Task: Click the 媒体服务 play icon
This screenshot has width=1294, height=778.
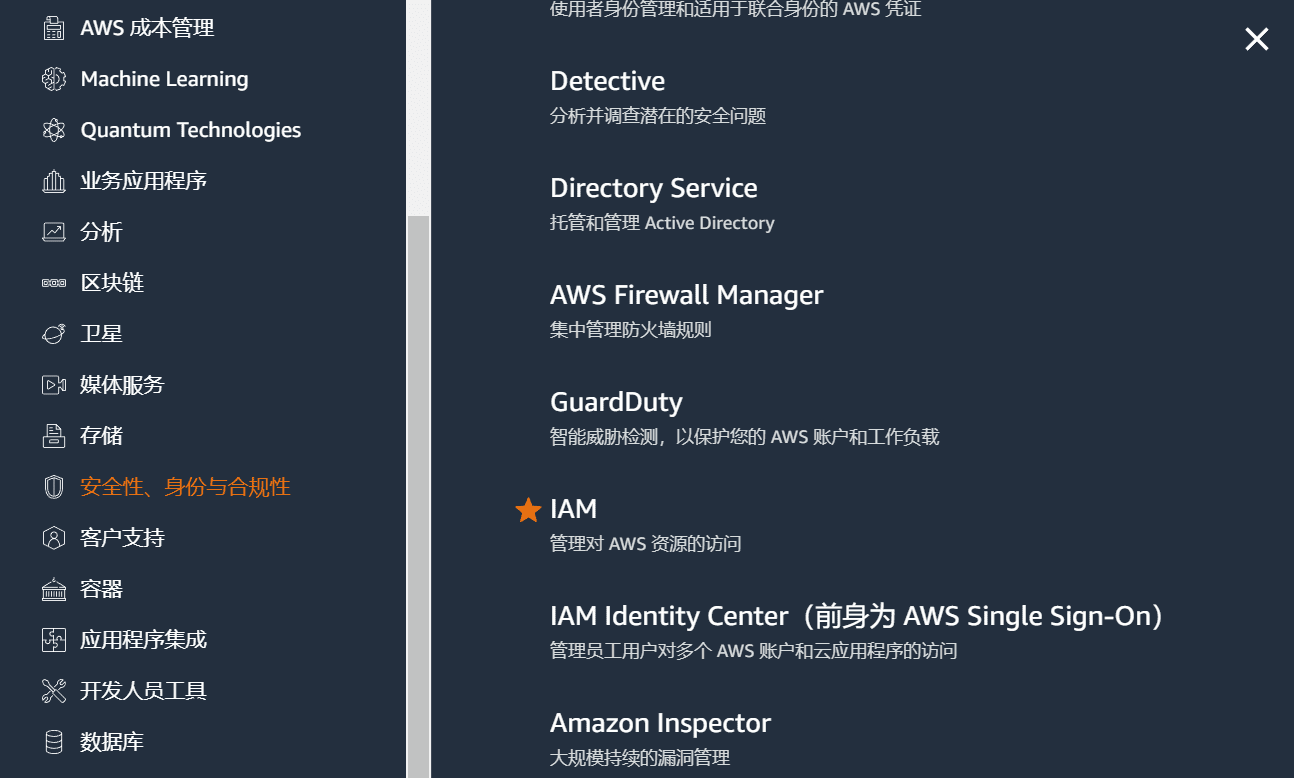Action: point(53,384)
